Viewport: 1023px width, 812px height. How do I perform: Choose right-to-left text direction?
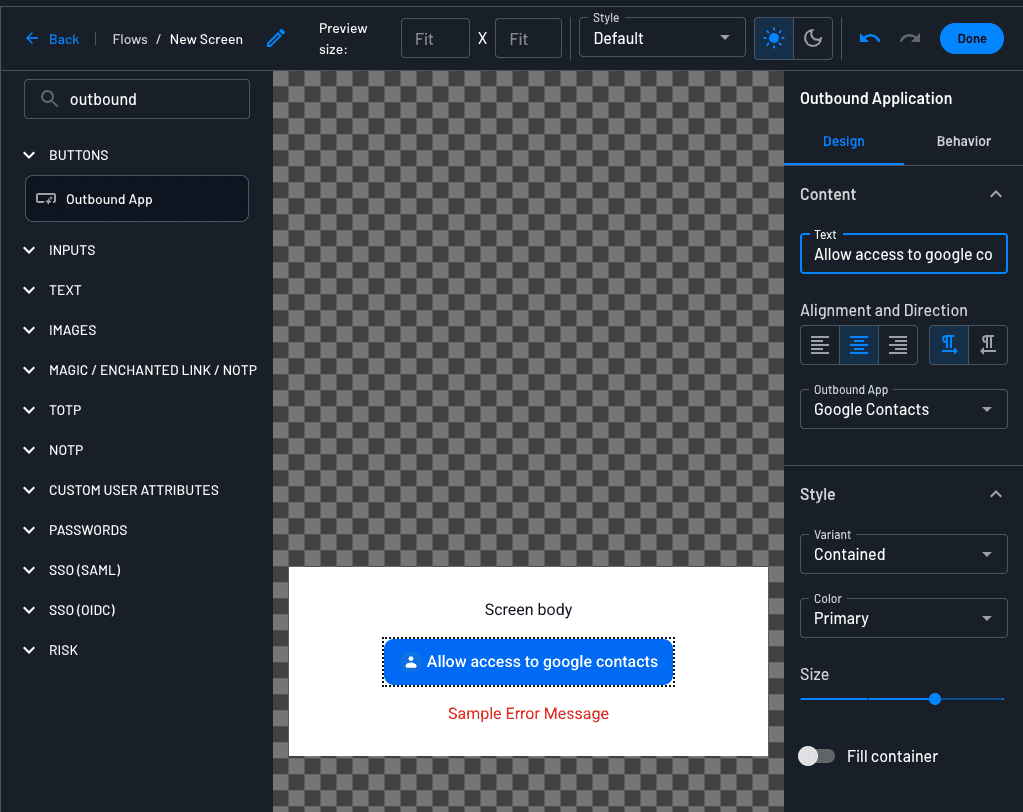(x=987, y=344)
